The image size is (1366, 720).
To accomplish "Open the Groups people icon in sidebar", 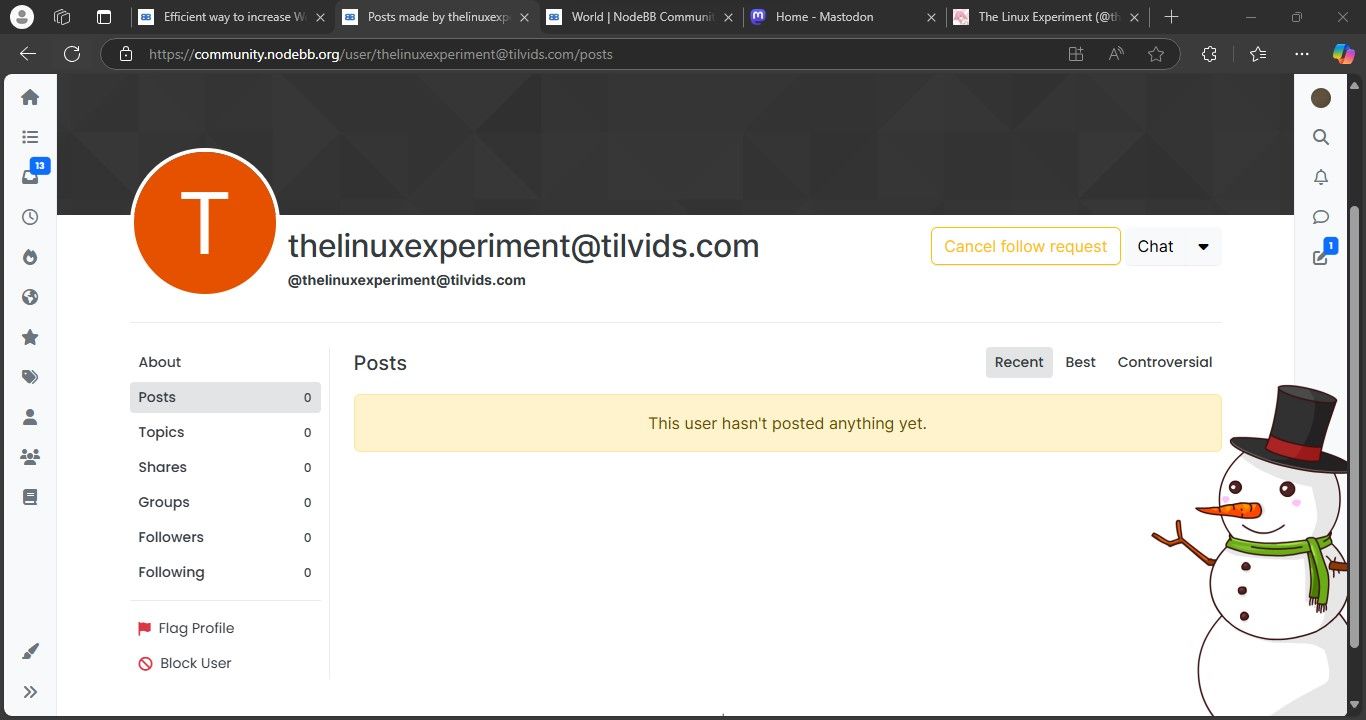I will click(30, 457).
